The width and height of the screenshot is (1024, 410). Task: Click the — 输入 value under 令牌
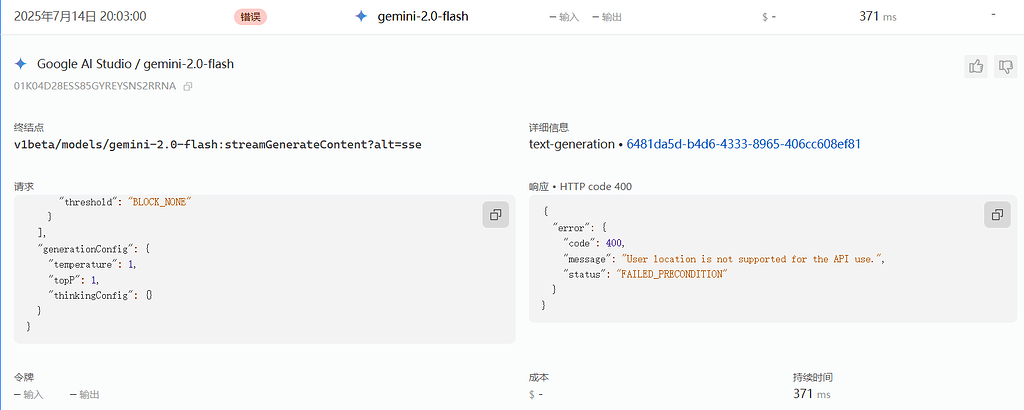[28, 394]
